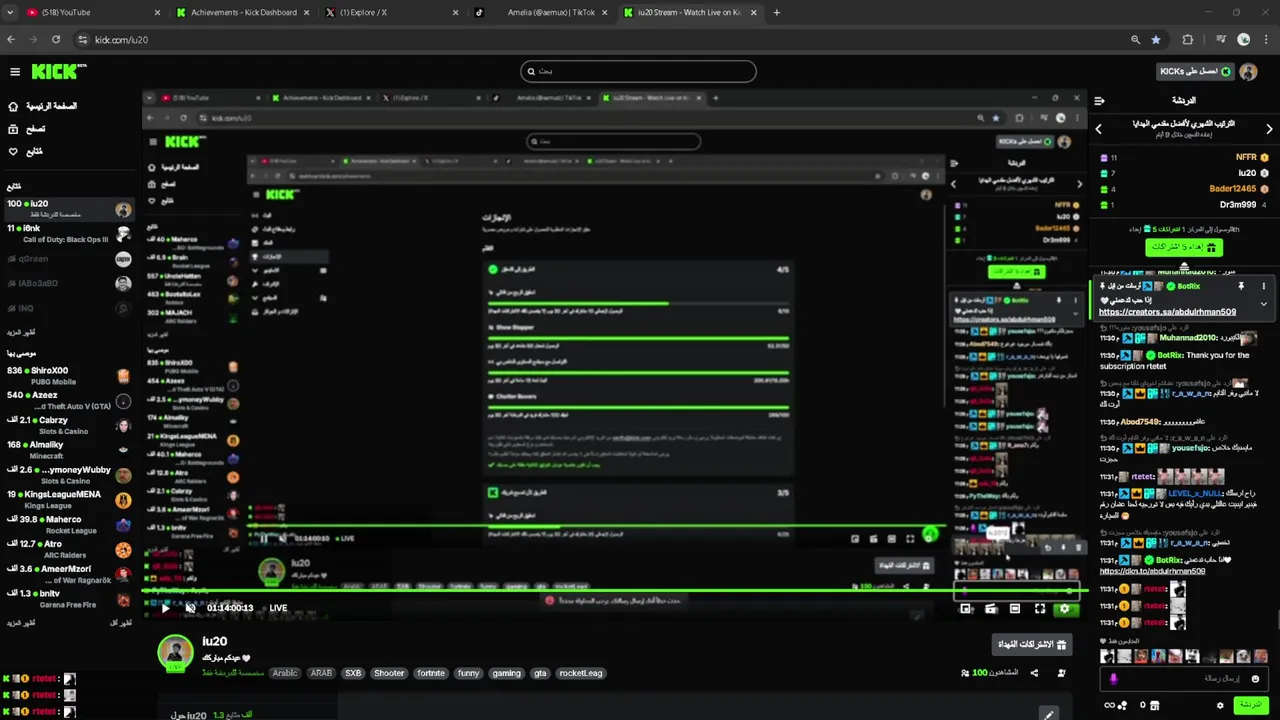Screen dimensions: 1280x720
Task: Open the chat shop icon
Action: click(1154, 705)
